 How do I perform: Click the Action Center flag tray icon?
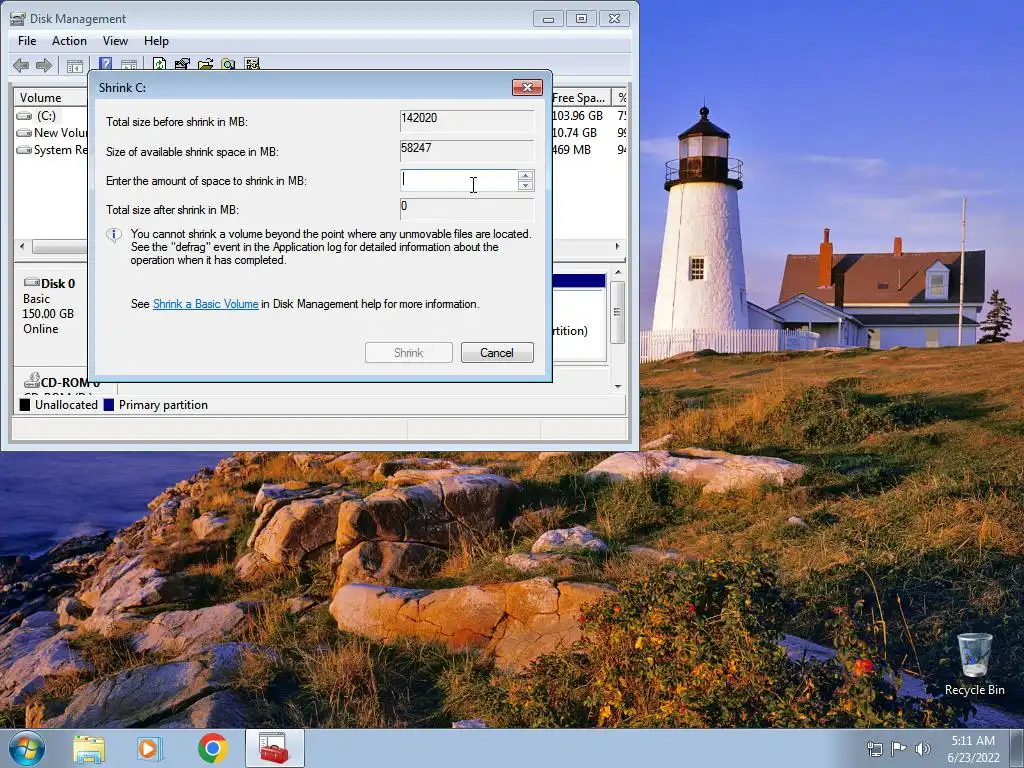(x=899, y=749)
